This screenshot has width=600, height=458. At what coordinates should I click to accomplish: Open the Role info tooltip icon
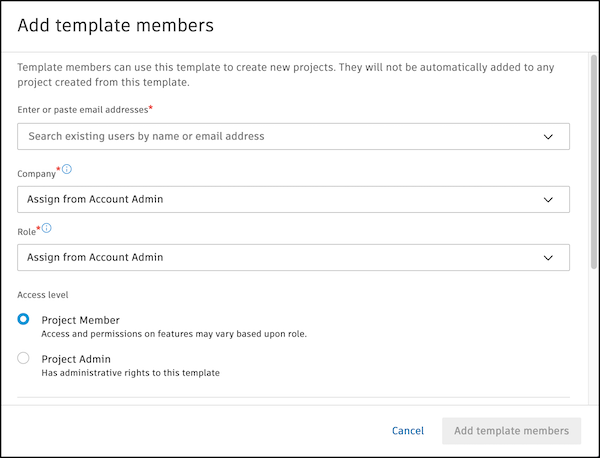pyautogui.click(x=46, y=228)
